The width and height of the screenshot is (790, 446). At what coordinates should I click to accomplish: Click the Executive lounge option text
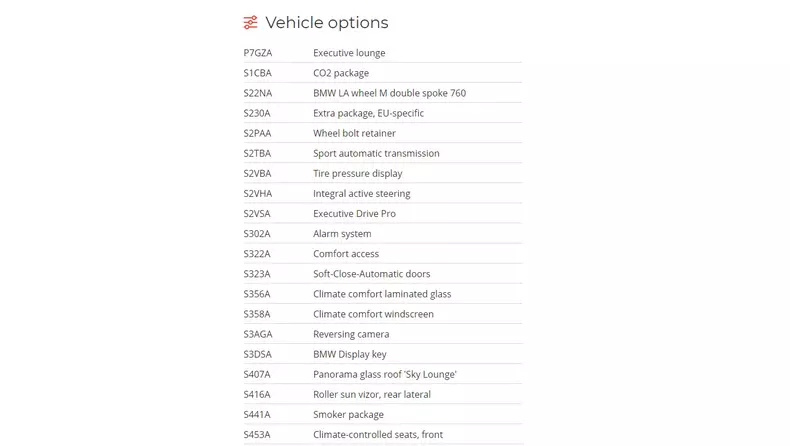[349, 53]
